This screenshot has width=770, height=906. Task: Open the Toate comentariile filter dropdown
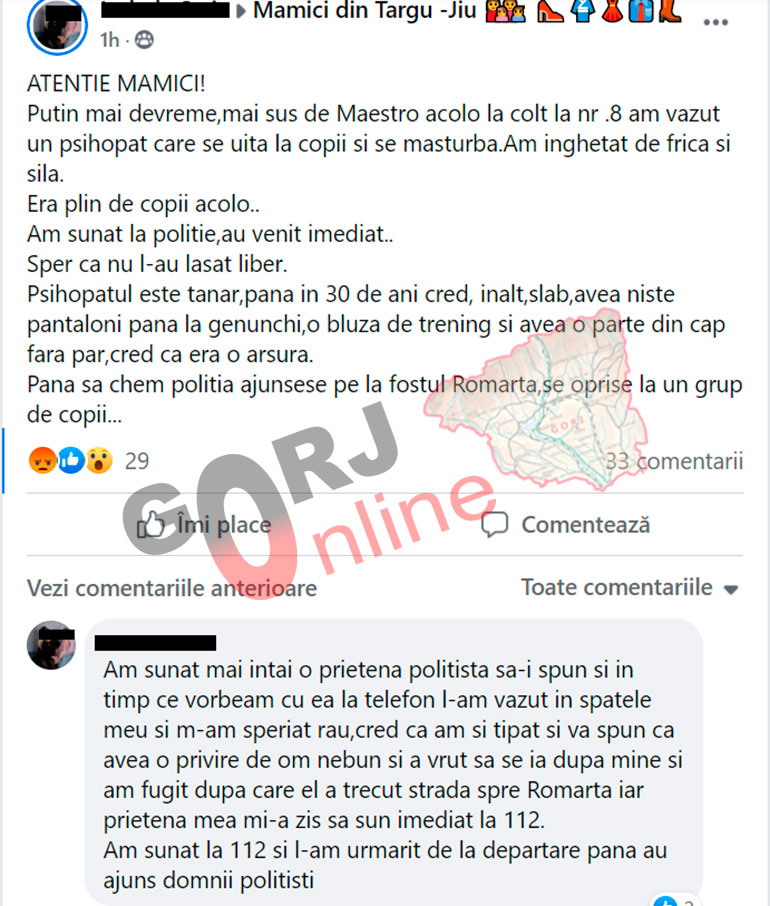point(630,588)
